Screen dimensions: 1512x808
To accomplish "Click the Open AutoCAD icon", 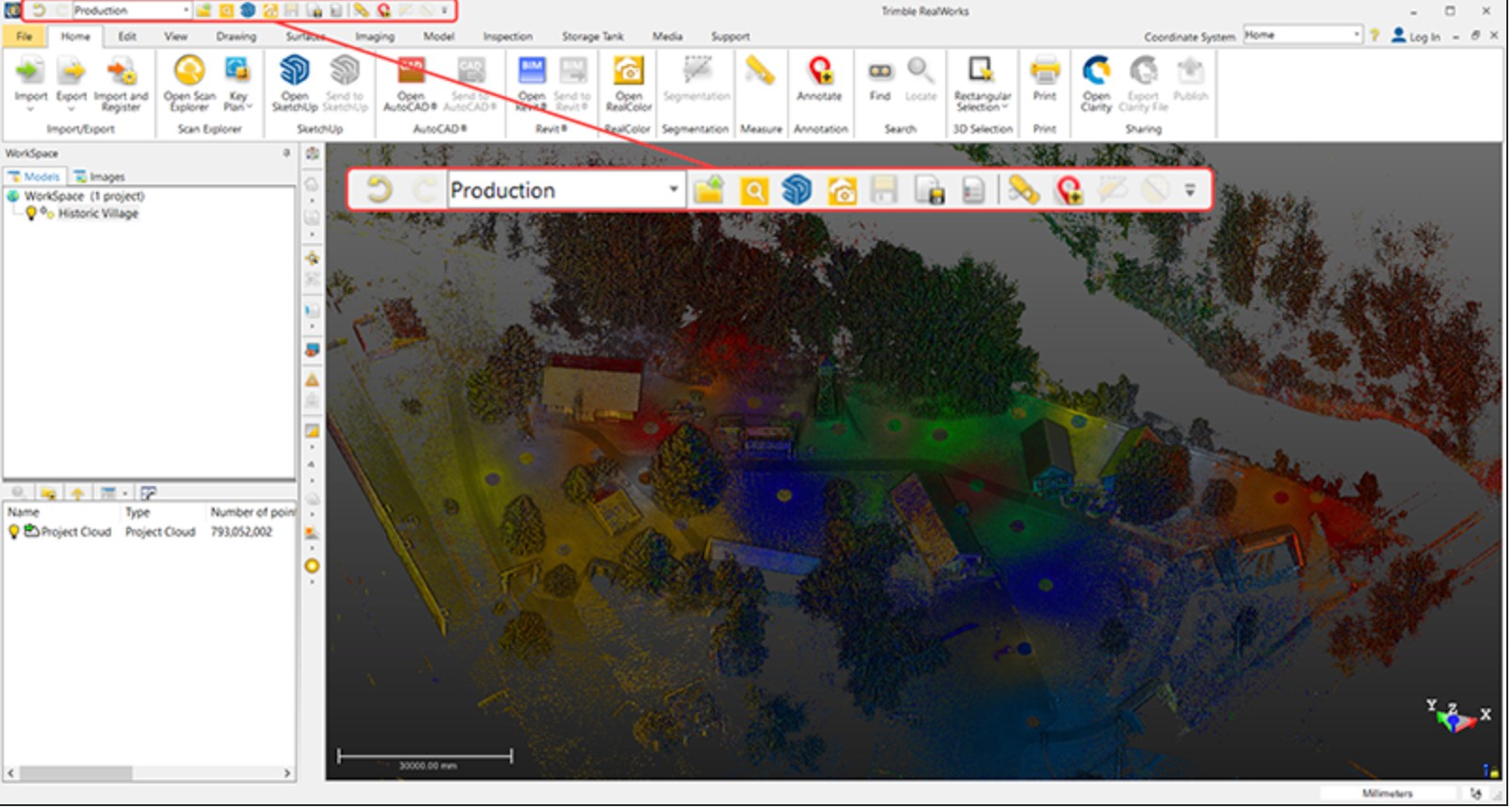I will pyautogui.click(x=410, y=72).
